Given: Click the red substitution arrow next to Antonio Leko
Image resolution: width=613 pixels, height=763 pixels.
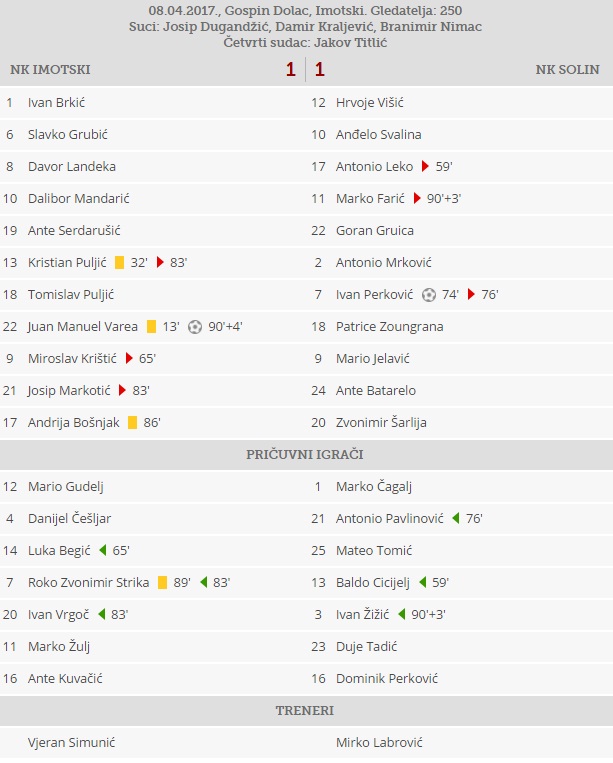Looking at the screenshot, I should point(425,166).
